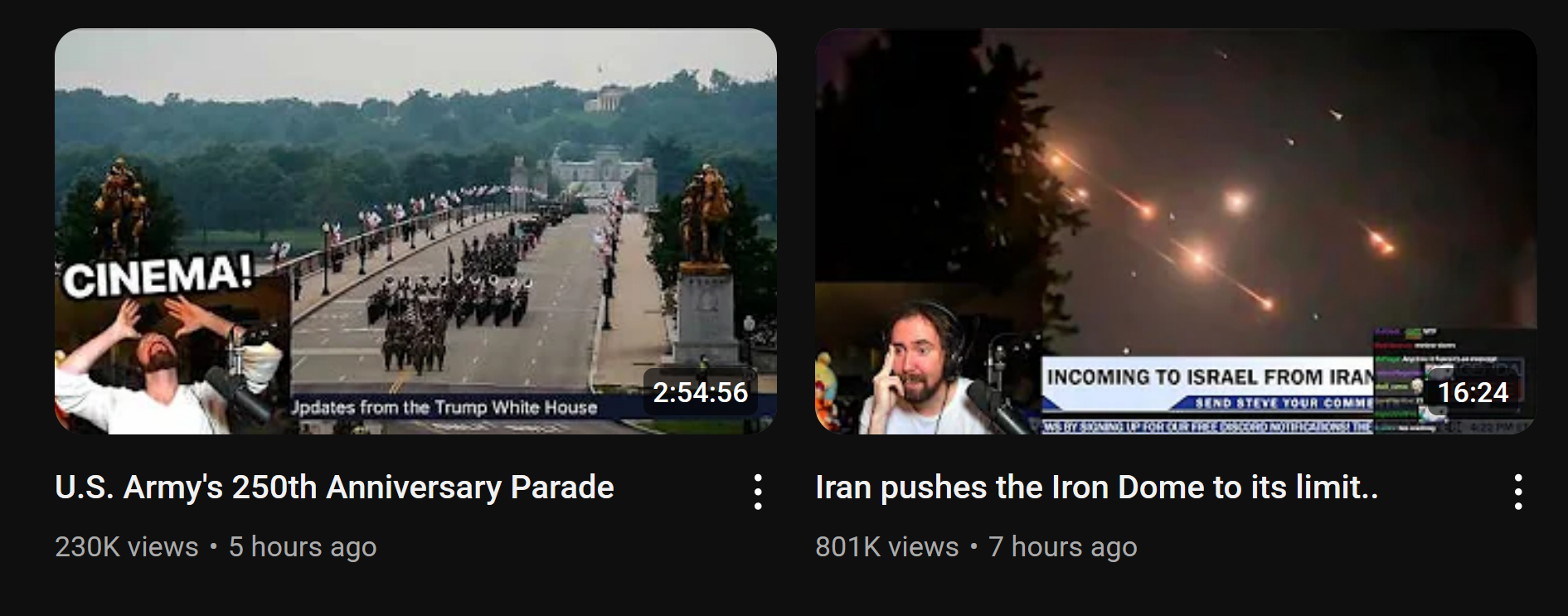Play the Iran missile video thumbnail
Viewport: 1568px width, 616px height.
point(1176,231)
